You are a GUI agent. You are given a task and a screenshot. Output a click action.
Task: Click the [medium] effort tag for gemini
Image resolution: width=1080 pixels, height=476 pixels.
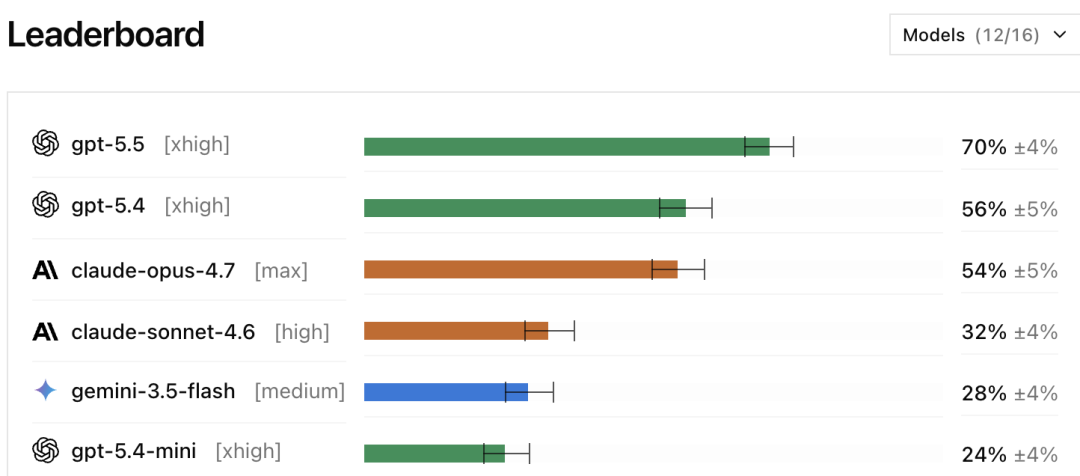(300, 391)
